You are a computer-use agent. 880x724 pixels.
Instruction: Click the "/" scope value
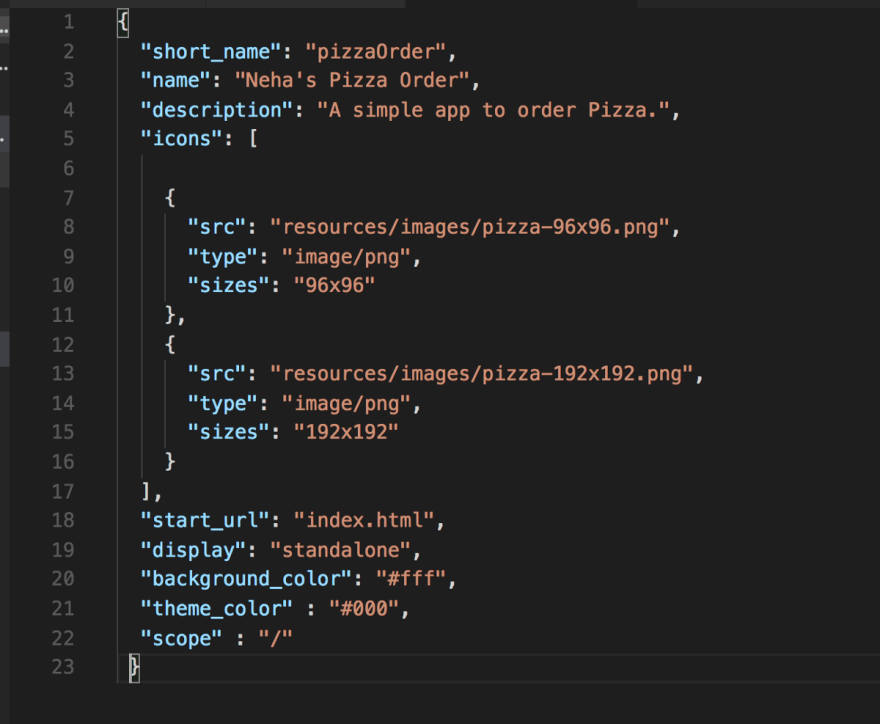coord(276,638)
